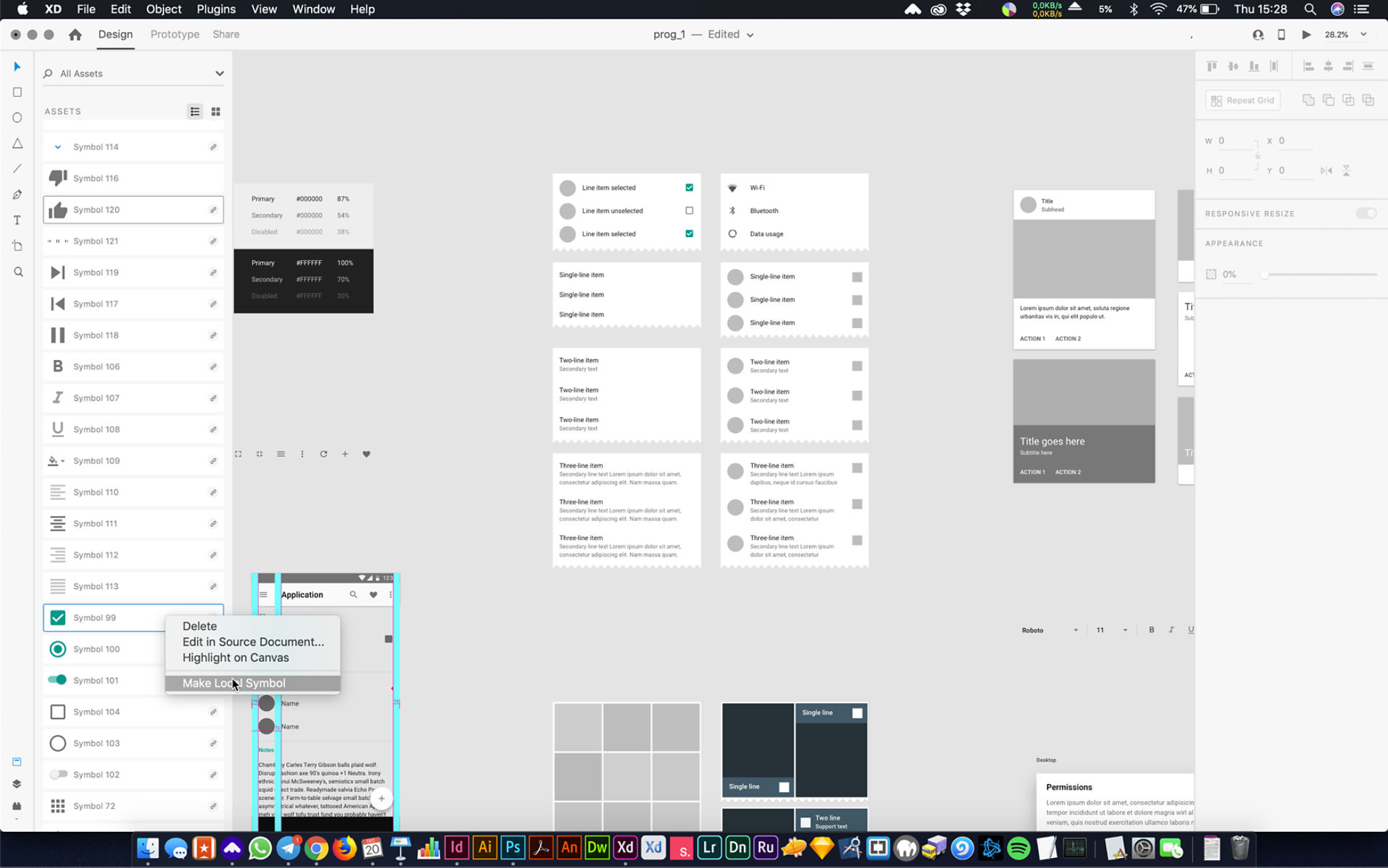Select the Text tool

point(17,220)
